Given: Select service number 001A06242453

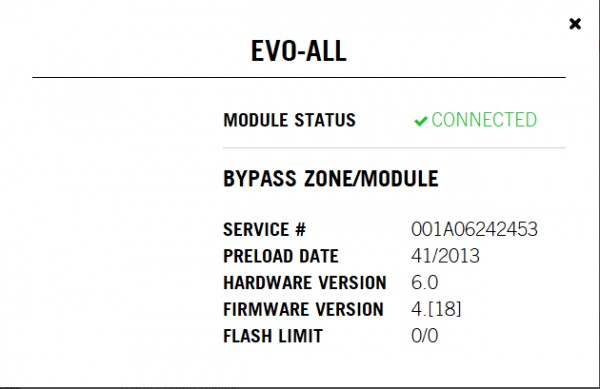Looking at the screenshot, I should 474,229.
